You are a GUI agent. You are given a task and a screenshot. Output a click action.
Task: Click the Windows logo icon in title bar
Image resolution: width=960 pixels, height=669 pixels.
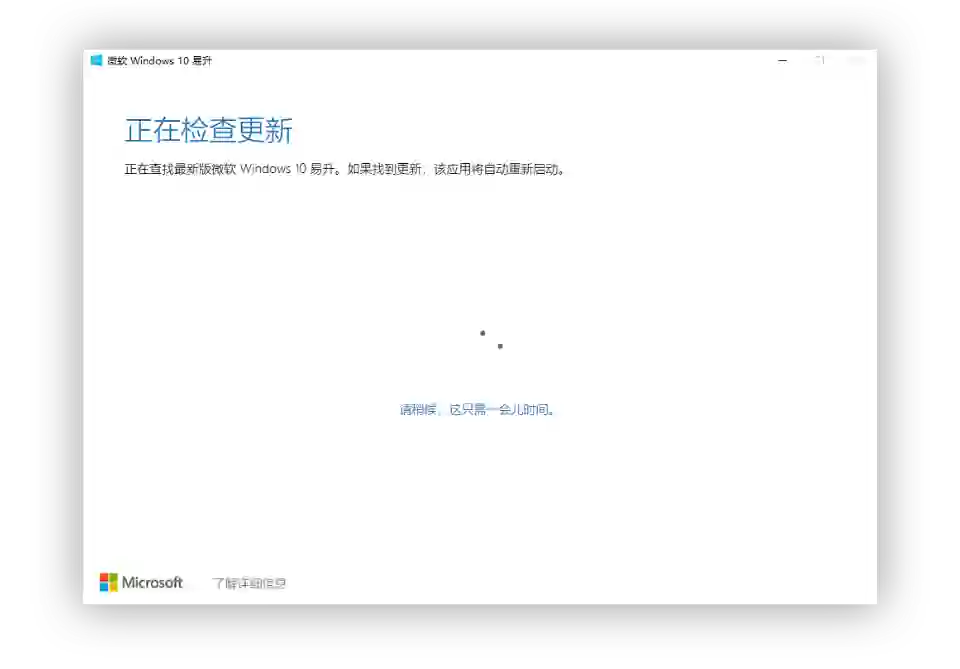click(x=96, y=60)
